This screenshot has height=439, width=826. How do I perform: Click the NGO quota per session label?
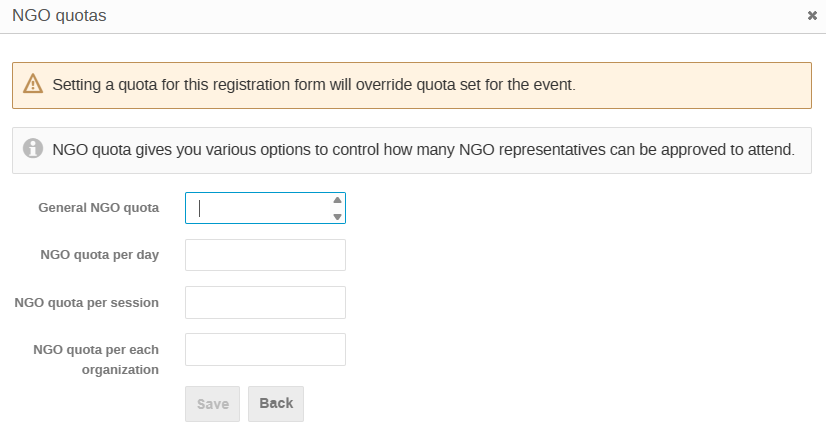[x=86, y=303]
